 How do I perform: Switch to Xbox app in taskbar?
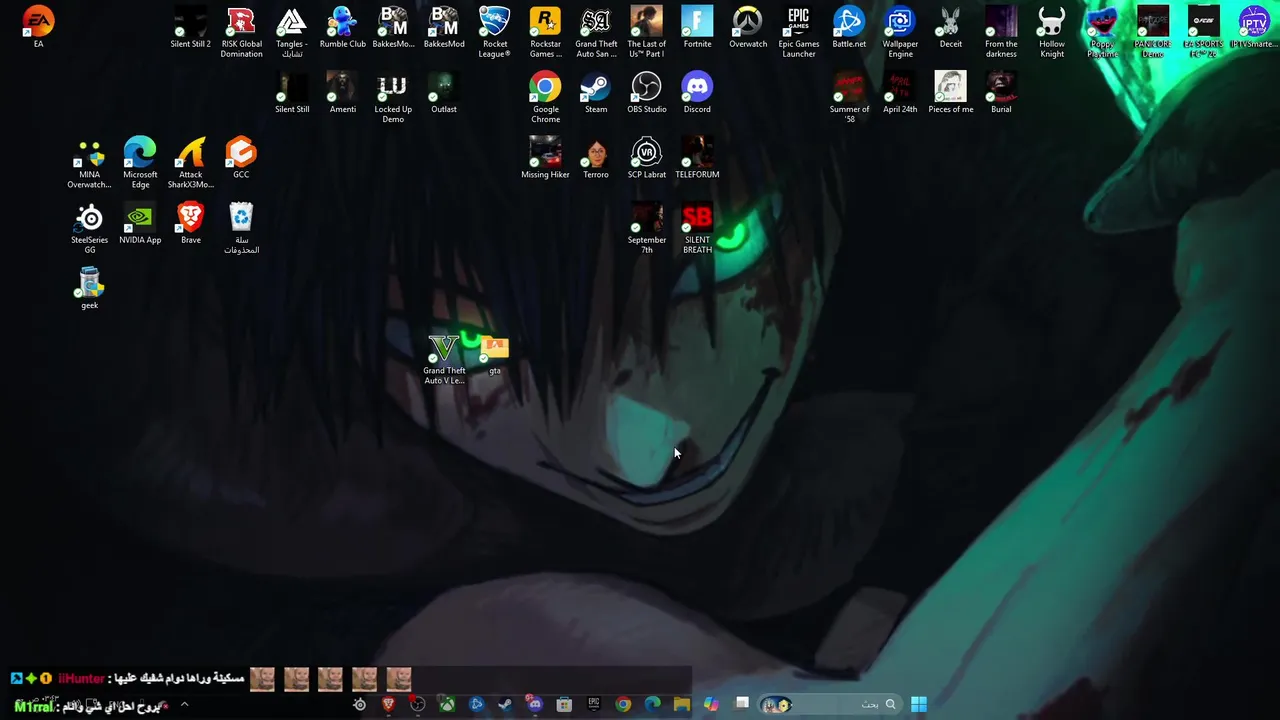(x=447, y=705)
